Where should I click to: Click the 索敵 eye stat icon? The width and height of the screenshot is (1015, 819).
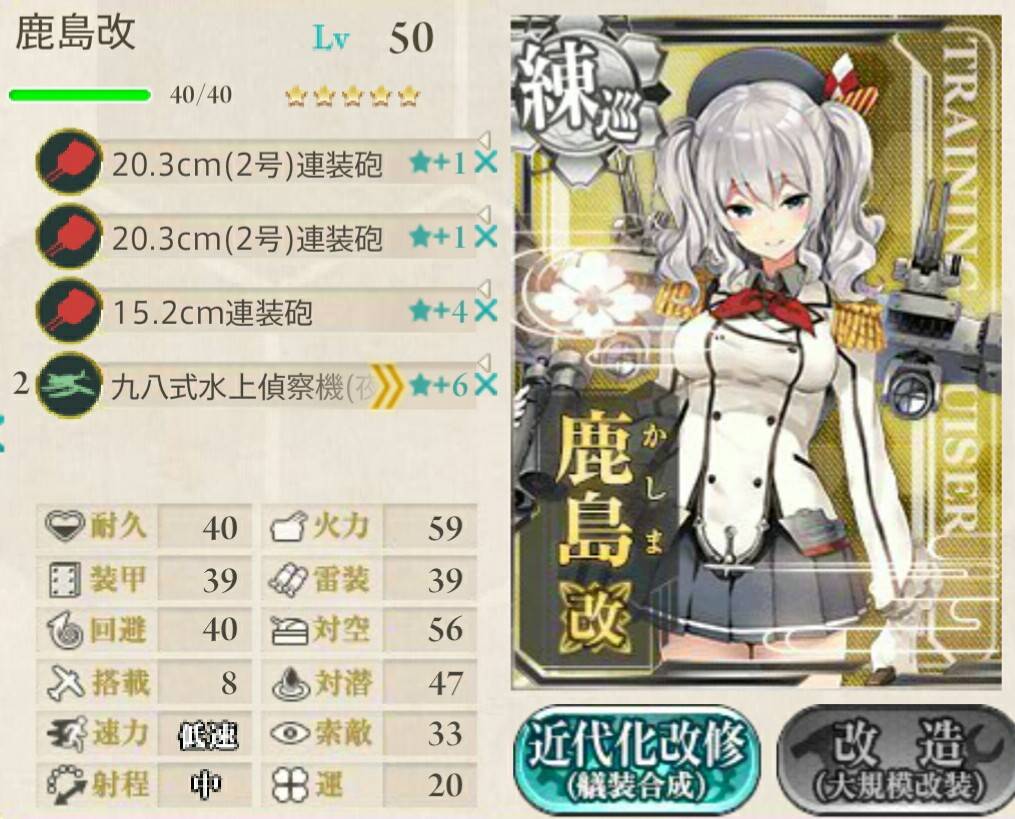290,734
